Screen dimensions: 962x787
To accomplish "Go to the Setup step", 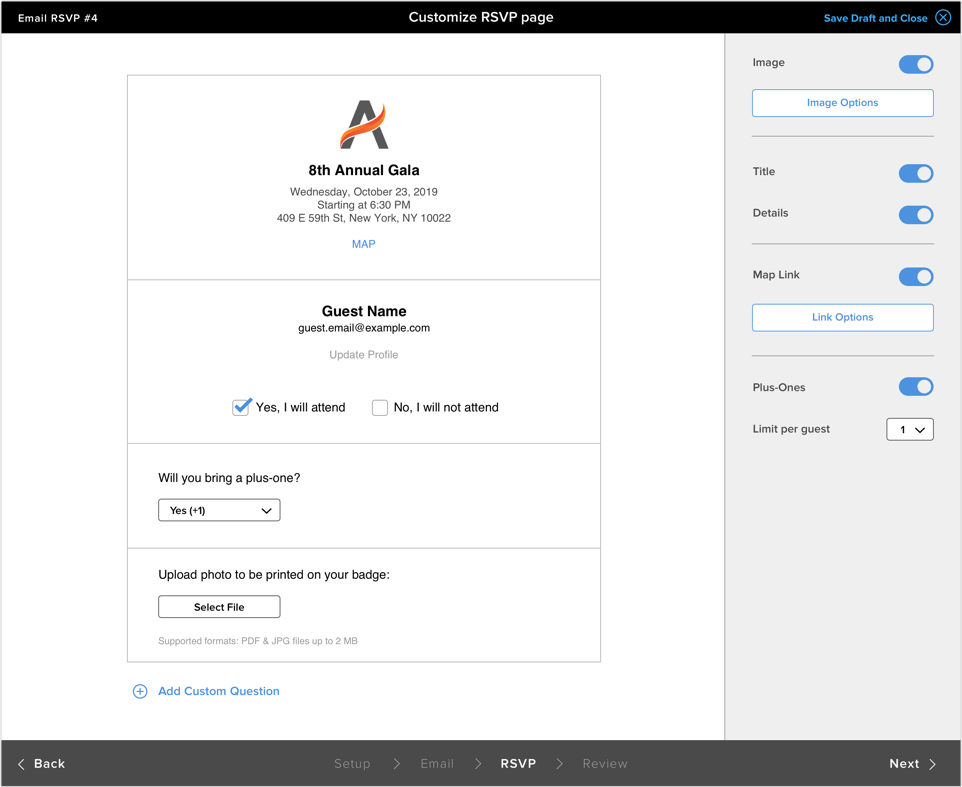I will coord(352,764).
